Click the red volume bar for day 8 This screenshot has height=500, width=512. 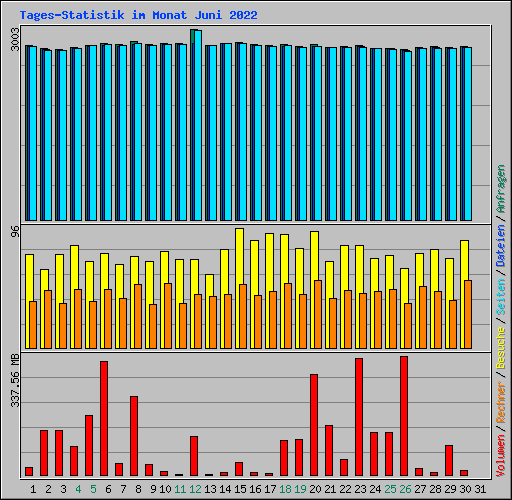134,436
